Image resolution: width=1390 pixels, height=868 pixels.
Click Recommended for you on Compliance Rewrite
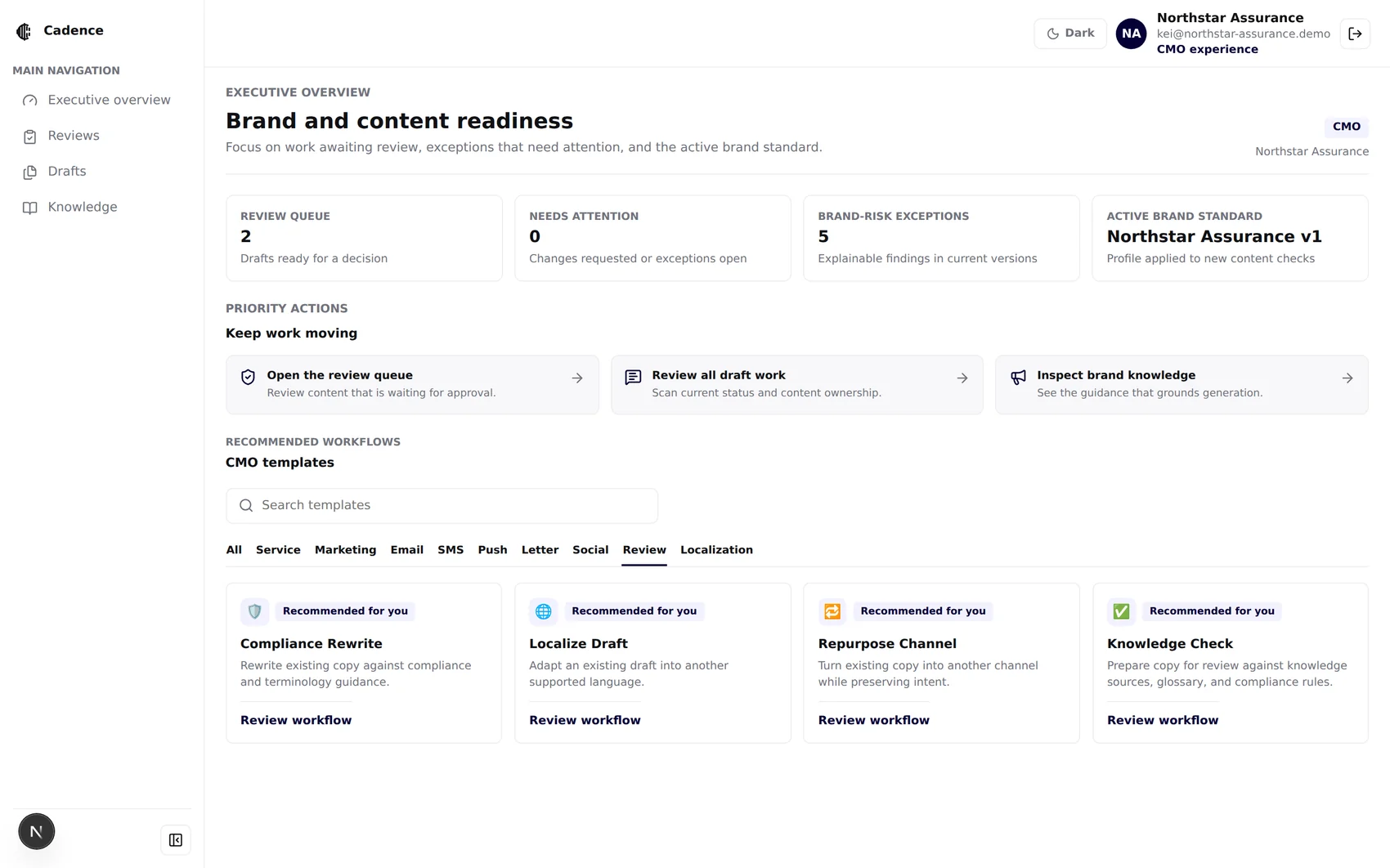(x=345, y=611)
